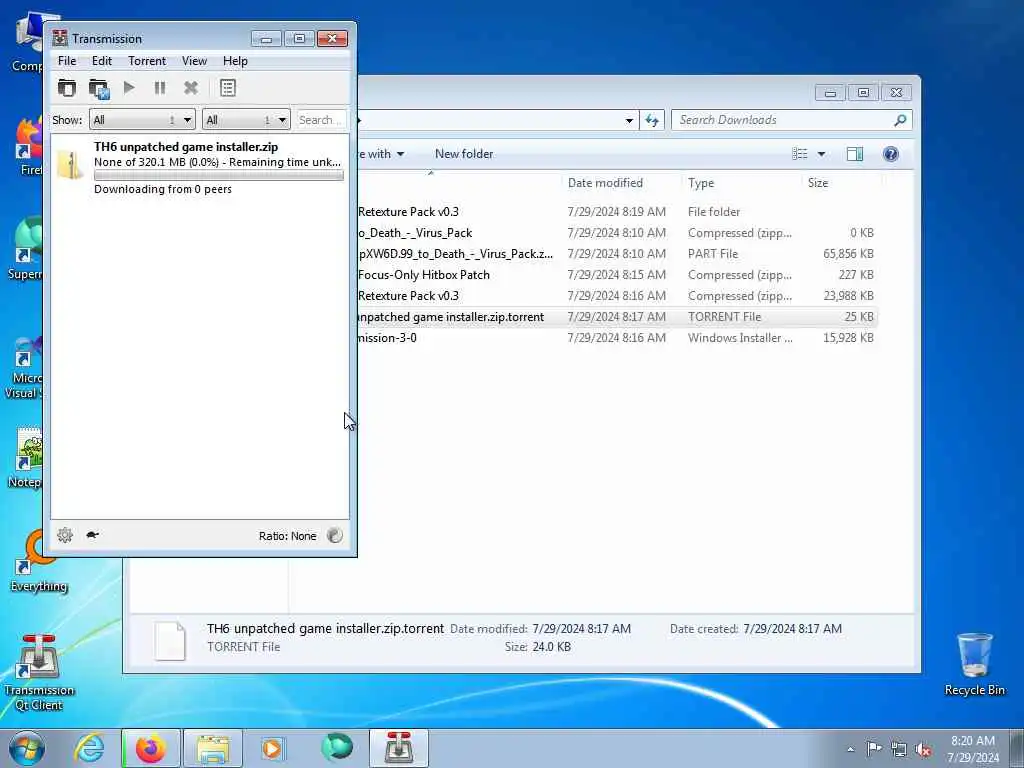Open the taskbar clock showing 8:20 AM
This screenshot has width=1024, height=768.
click(973, 749)
